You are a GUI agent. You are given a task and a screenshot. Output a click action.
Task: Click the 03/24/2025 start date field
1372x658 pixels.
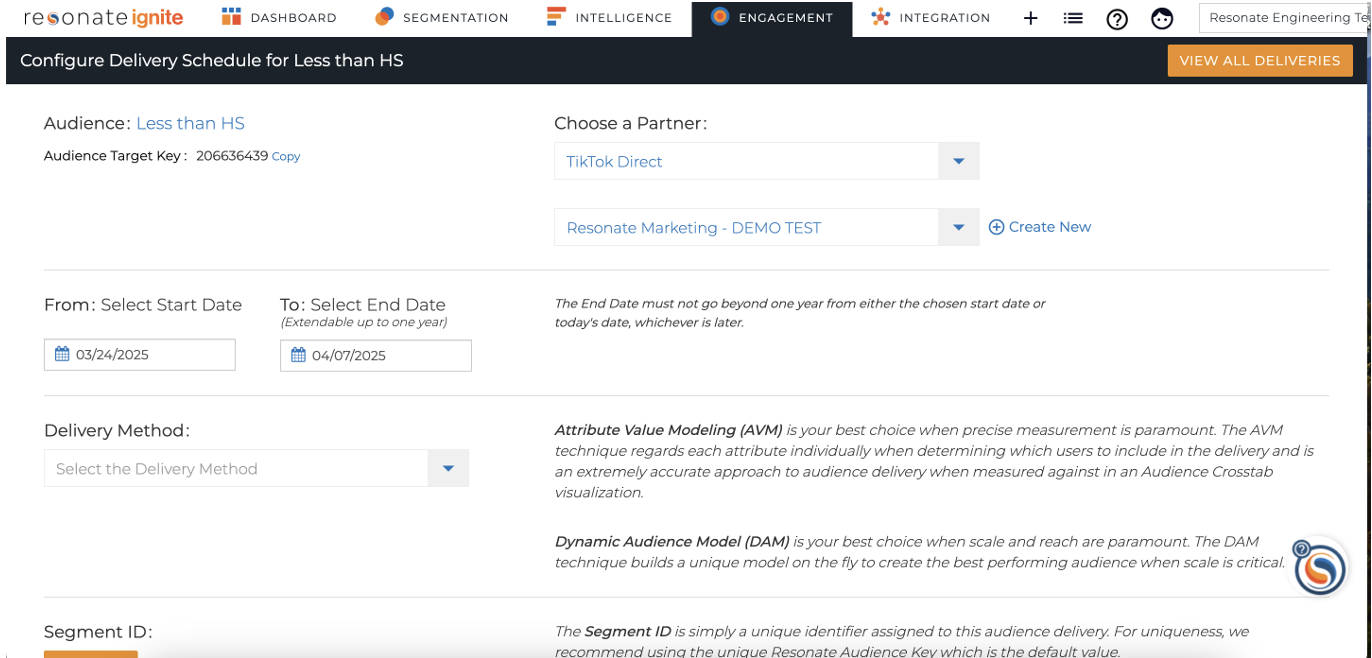140,354
